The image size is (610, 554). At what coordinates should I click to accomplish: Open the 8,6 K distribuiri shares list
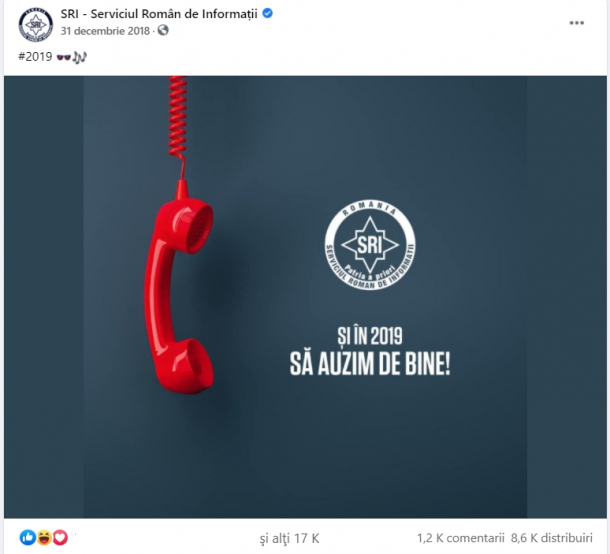pos(552,538)
